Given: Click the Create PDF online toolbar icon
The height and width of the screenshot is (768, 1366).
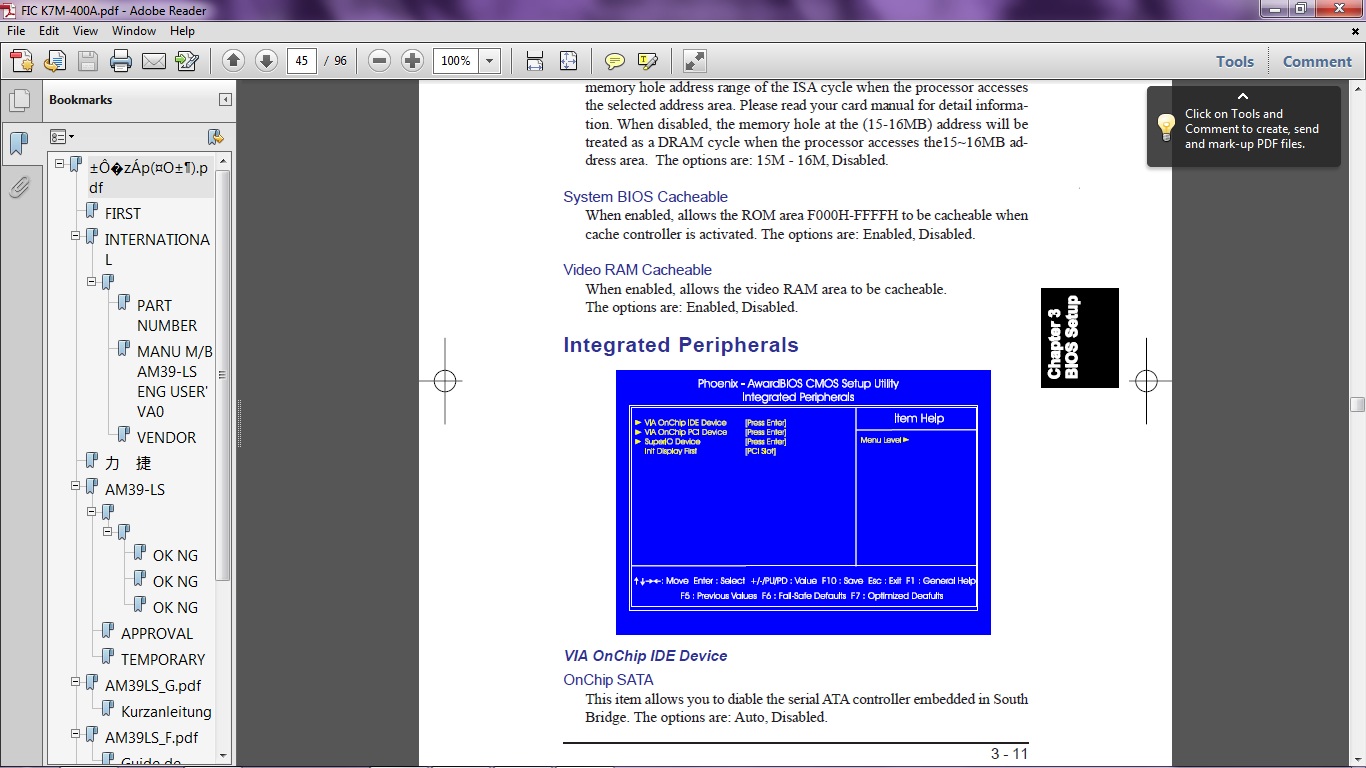Looking at the screenshot, I should tap(22, 61).
